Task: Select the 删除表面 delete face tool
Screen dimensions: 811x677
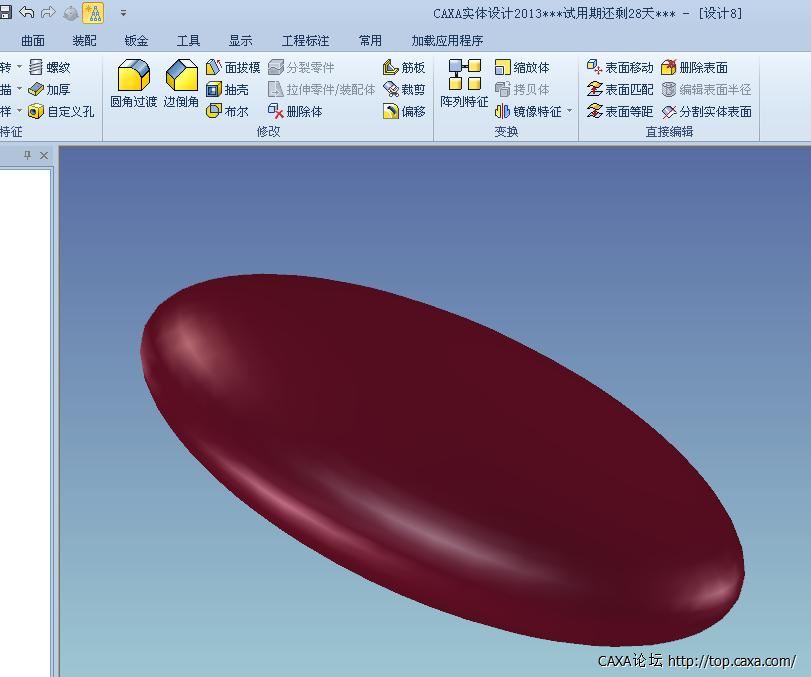Action: pos(695,67)
